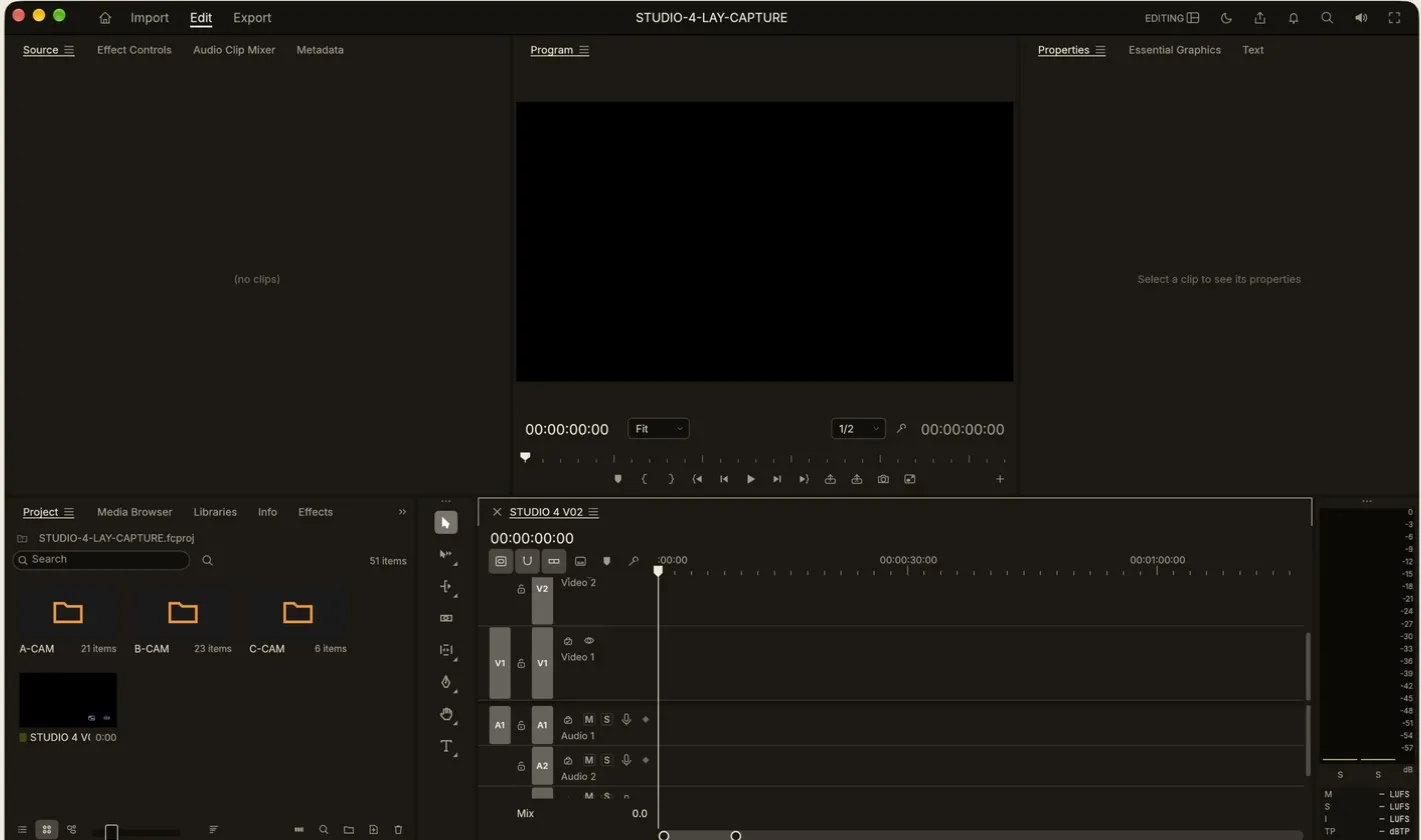Step back one frame in Program monitor
Viewport: 1421px width, 840px height.
tap(724, 479)
